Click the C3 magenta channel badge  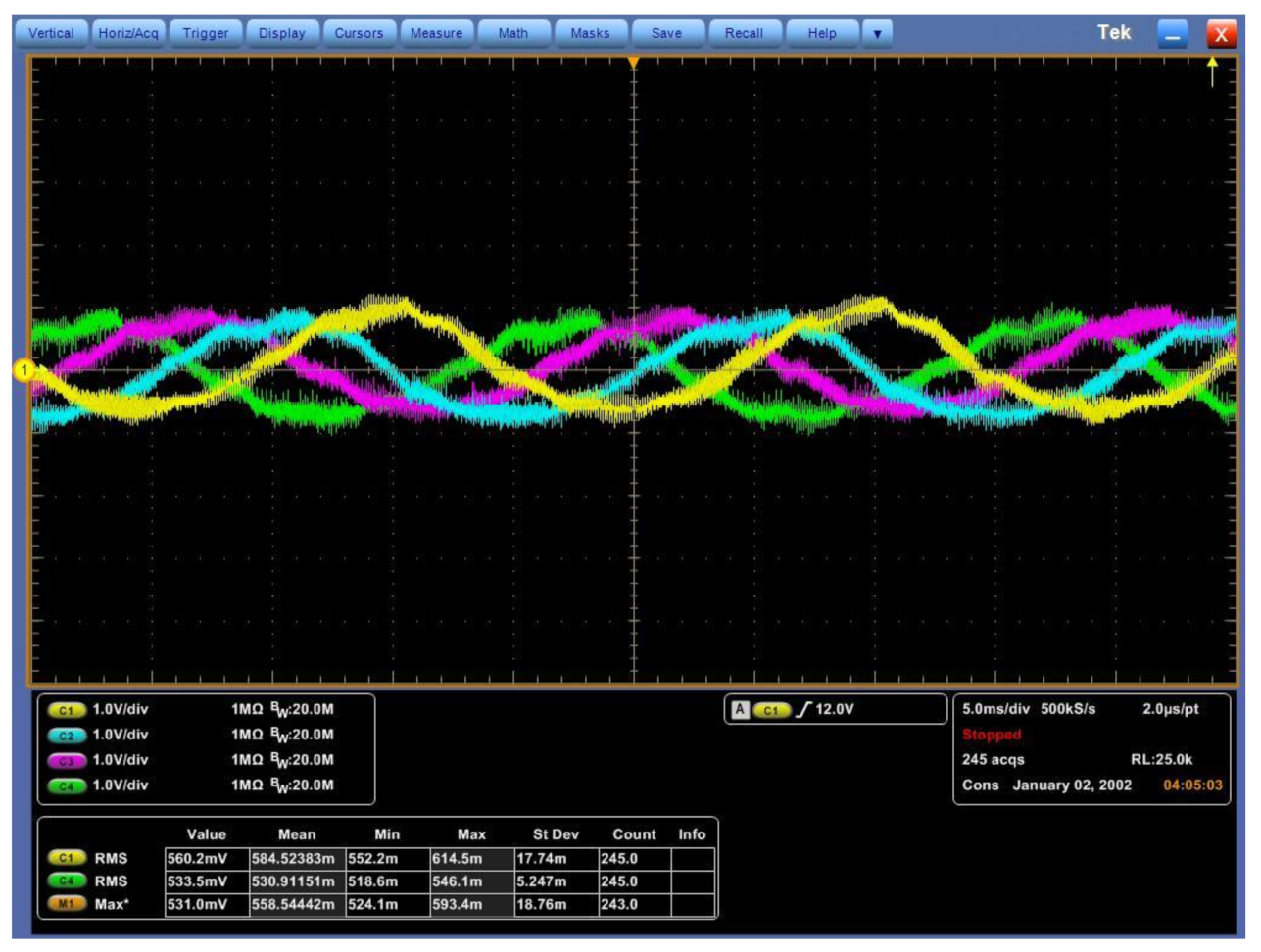tap(66, 761)
